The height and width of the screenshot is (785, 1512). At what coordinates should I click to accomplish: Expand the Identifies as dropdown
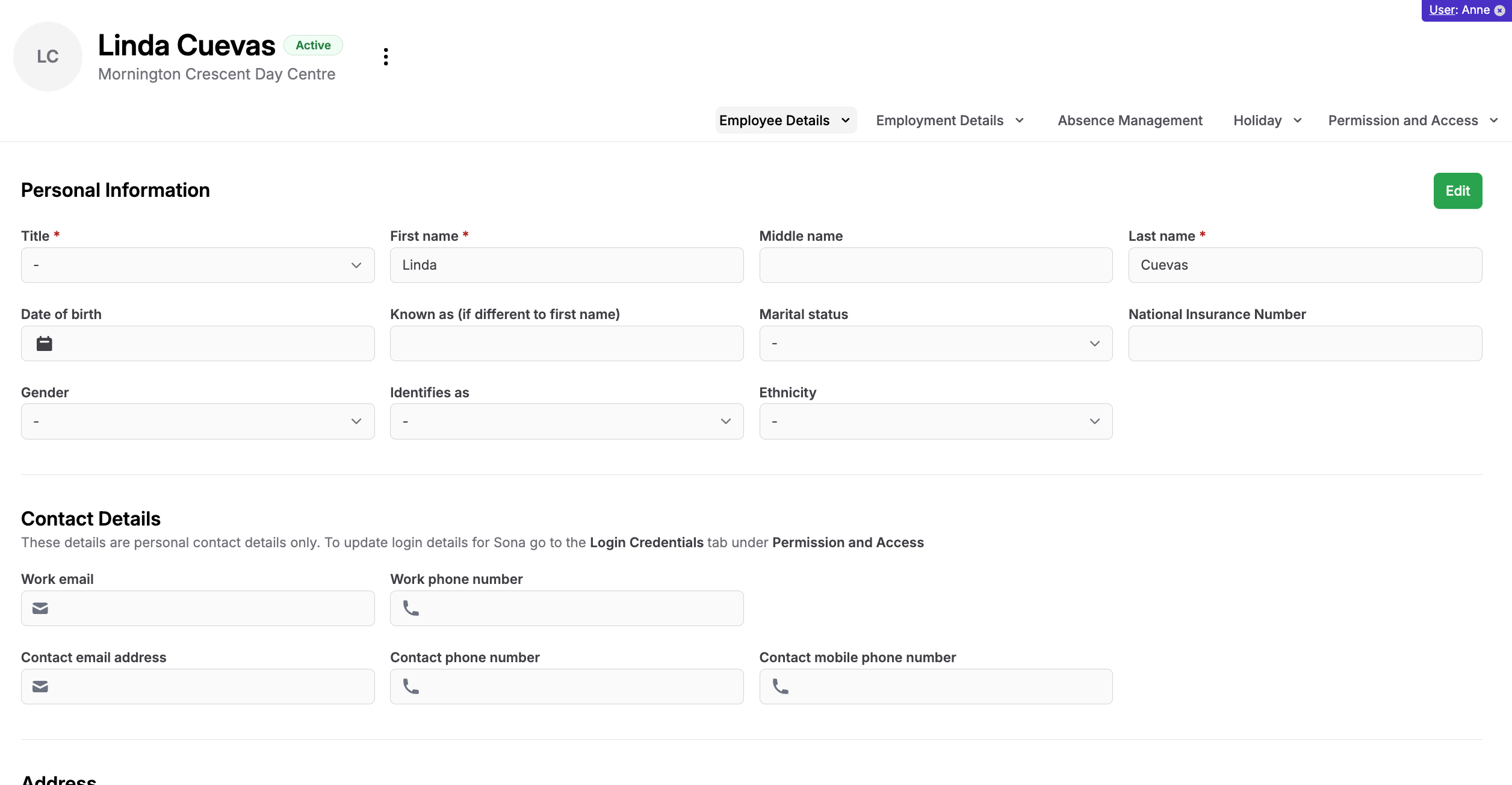coord(566,421)
